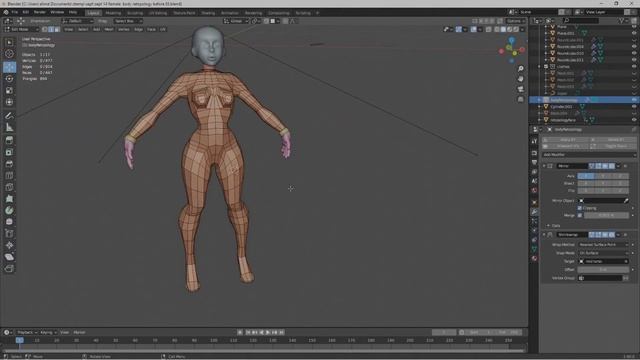Switch to the UV Editing workspace tab
The image size is (640, 360).
[158, 13]
